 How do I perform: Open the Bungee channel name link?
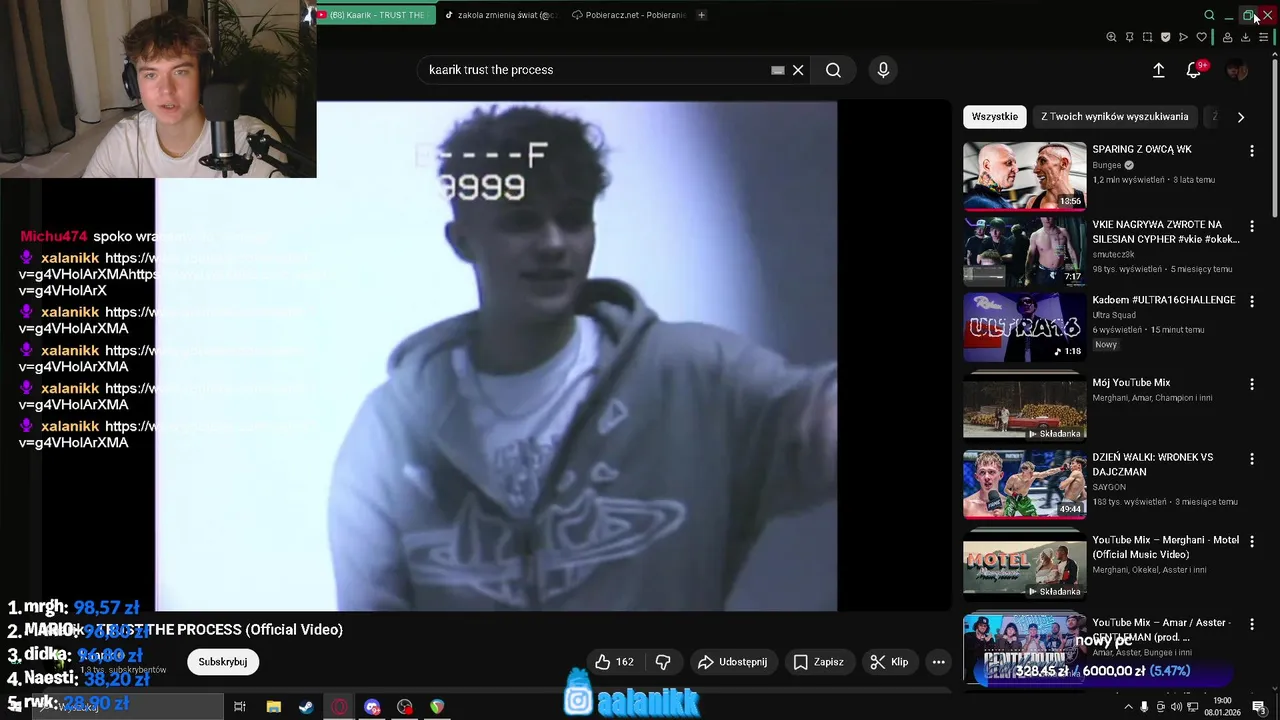[1107, 165]
